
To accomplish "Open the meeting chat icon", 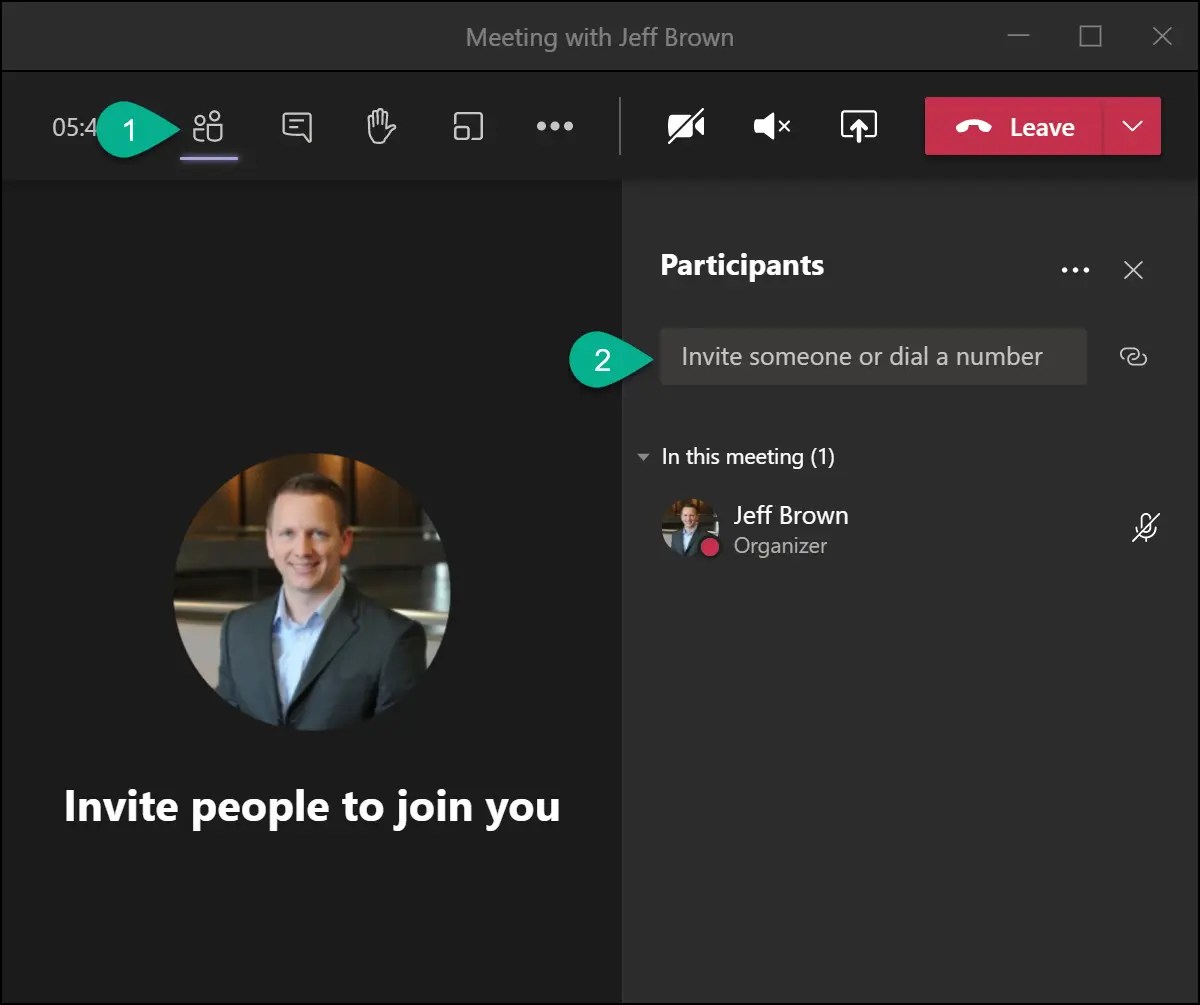I will tap(297, 126).
